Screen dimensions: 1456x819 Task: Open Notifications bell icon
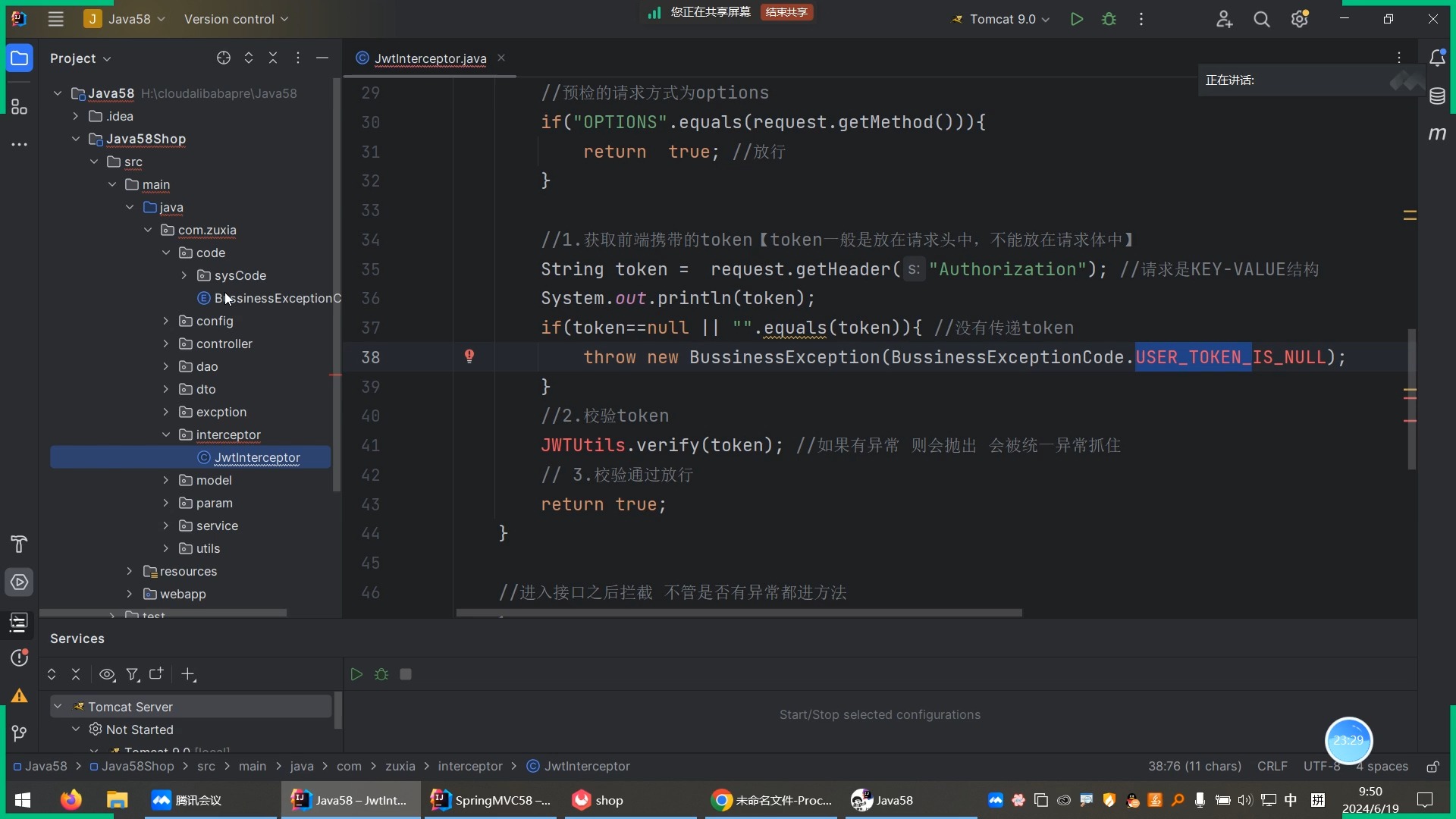click(1437, 58)
